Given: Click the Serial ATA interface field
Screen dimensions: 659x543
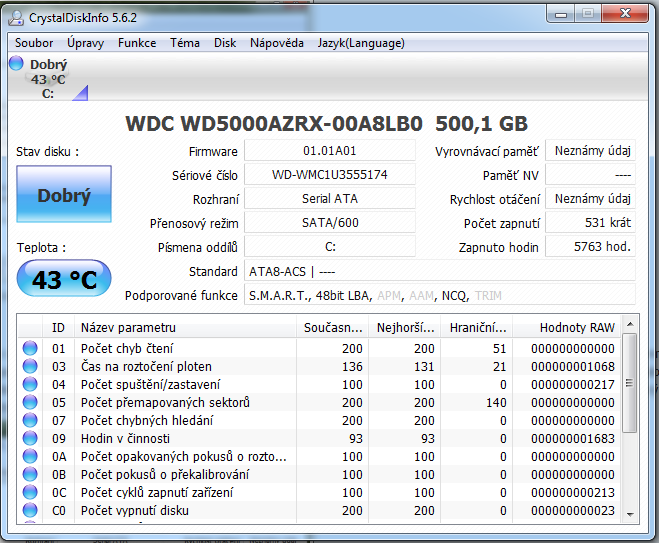Looking at the screenshot, I should coord(330,198).
